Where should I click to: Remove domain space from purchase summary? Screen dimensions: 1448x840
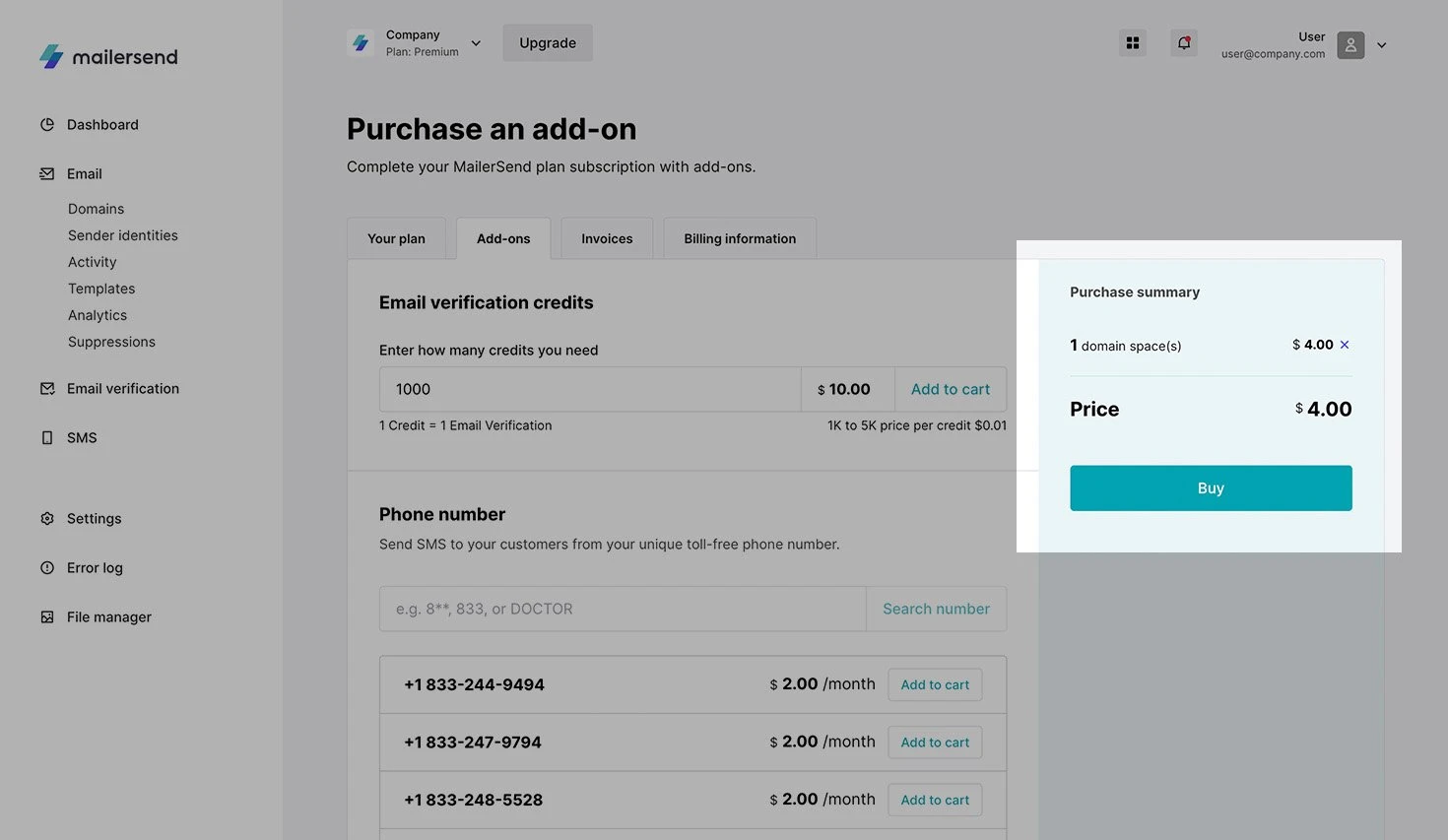1345,345
